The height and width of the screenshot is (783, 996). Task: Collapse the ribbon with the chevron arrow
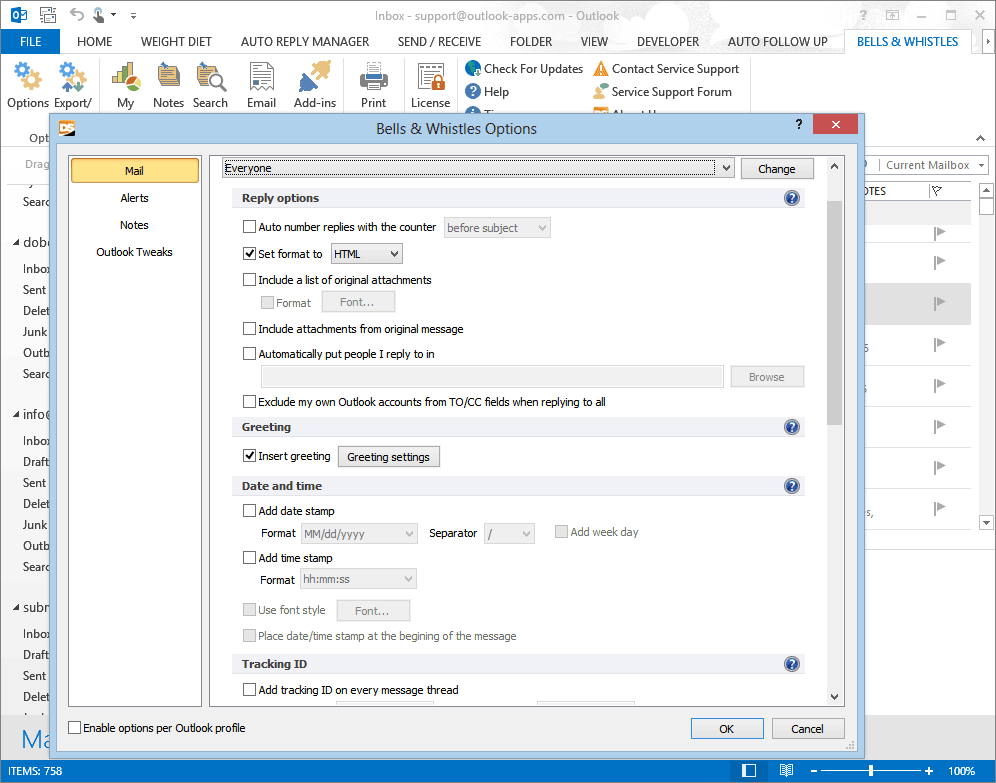[x=980, y=138]
